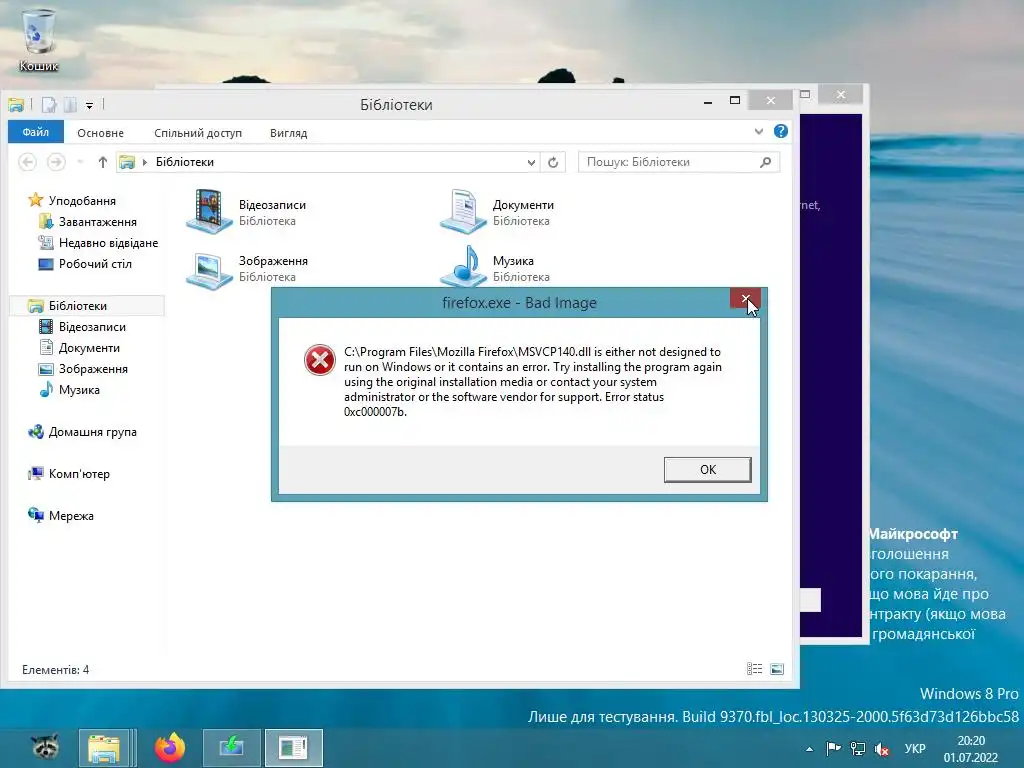Click the red error icon in dialog
Screen dimensions: 1024x768
(319, 360)
